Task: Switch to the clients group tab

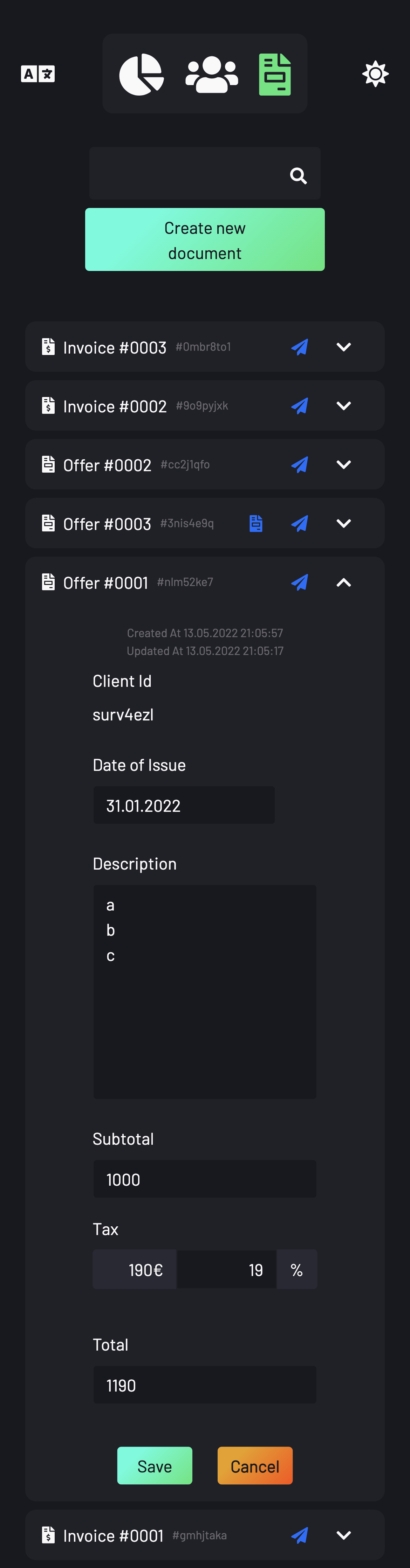Action: [x=211, y=74]
